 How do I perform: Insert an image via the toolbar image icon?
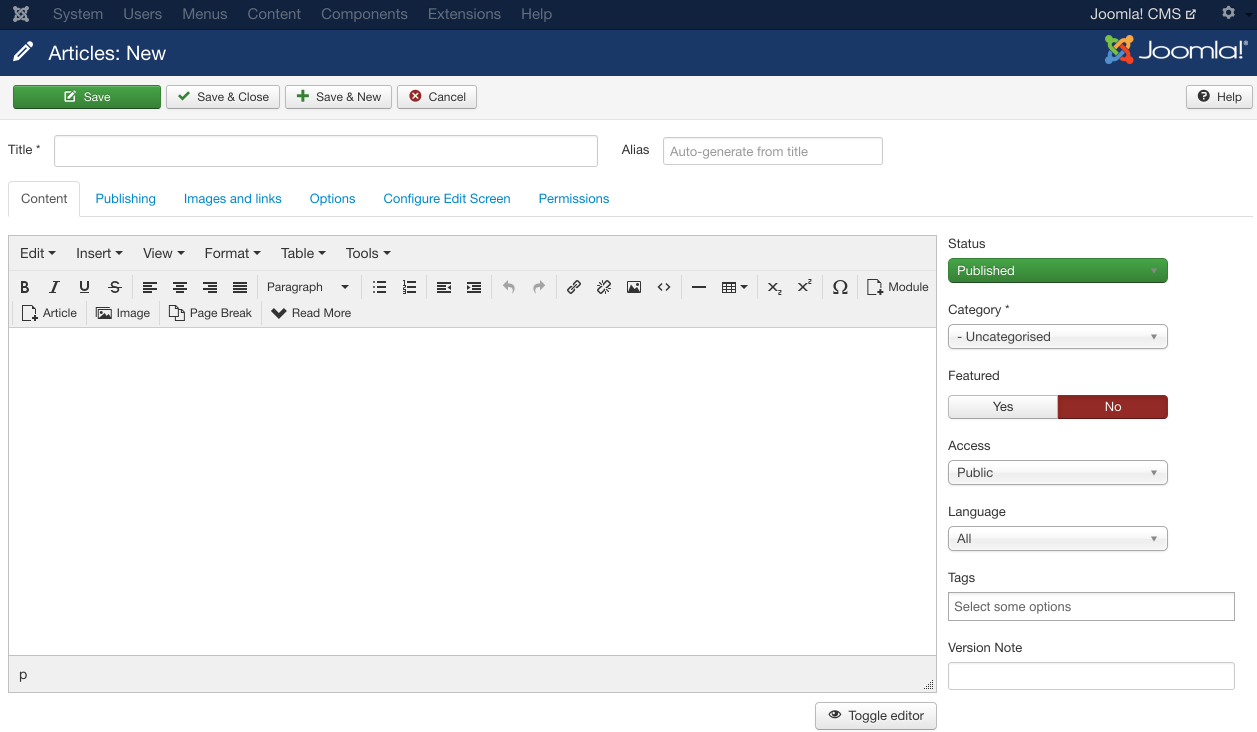click(x=634, y=287)
